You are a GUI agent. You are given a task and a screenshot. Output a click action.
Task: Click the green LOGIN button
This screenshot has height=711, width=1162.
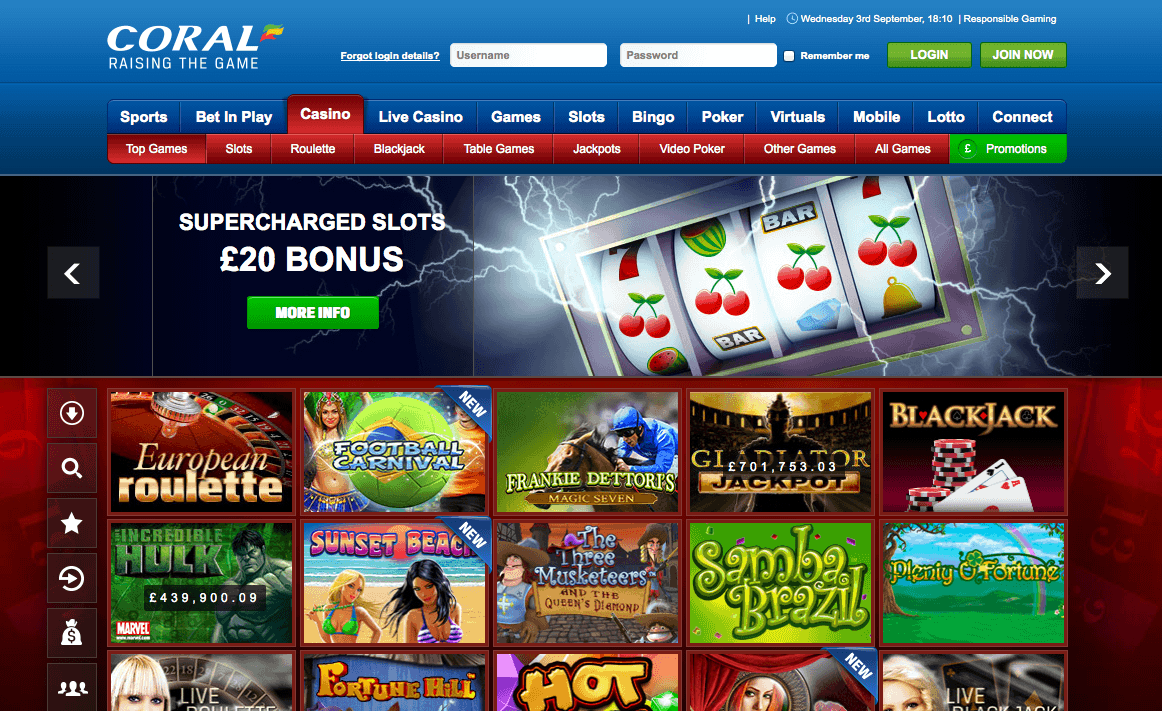(x=929, y=55)
